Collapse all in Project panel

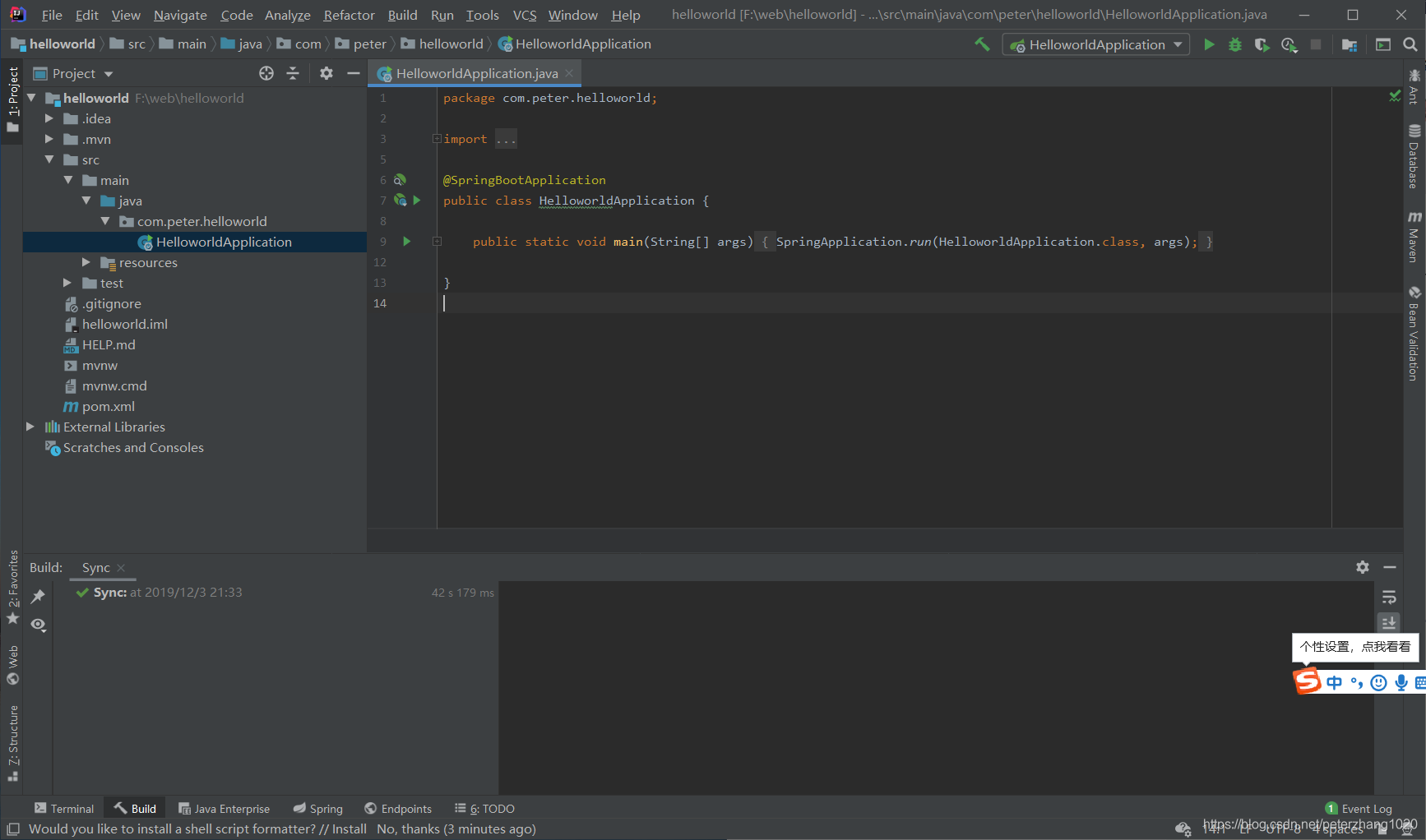click(293, 73)
